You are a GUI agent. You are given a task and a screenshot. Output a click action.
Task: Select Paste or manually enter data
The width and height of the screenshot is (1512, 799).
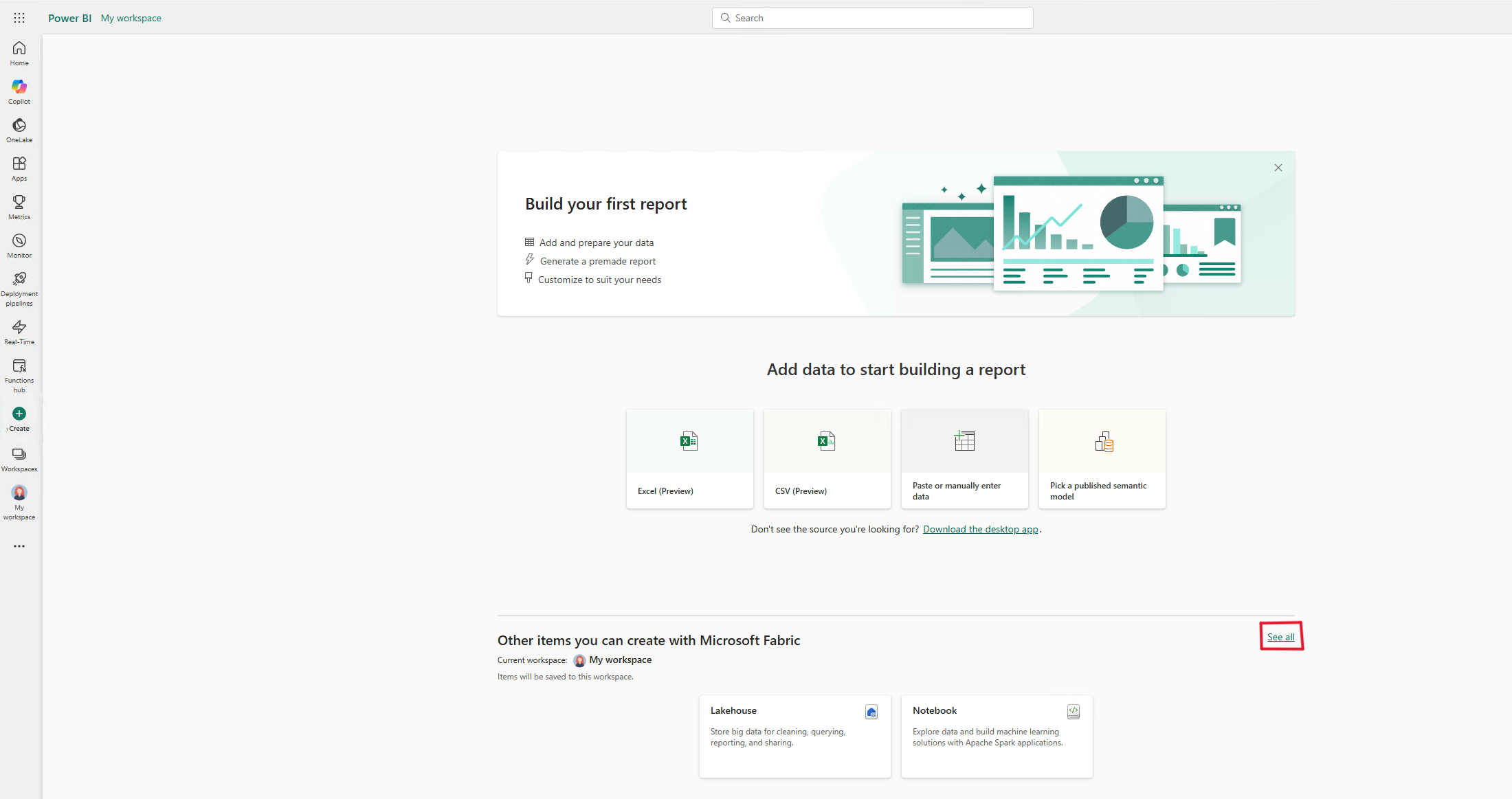(963, 458)
